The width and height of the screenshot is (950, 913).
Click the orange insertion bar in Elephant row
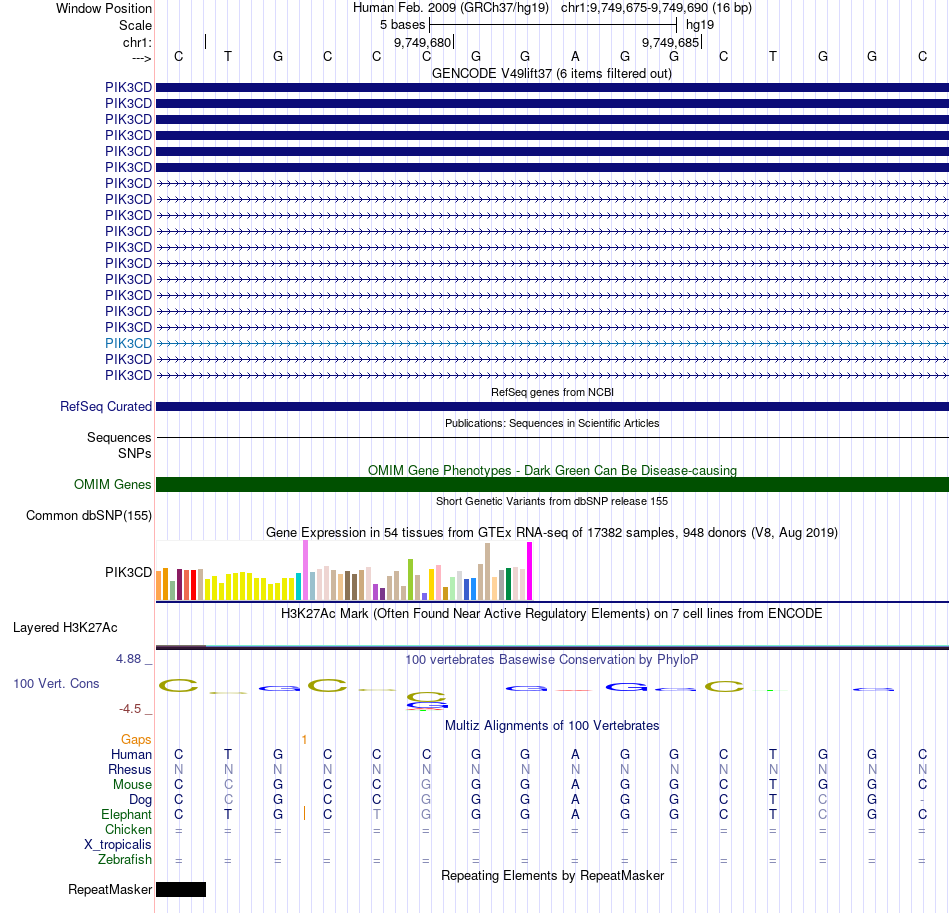304,814
